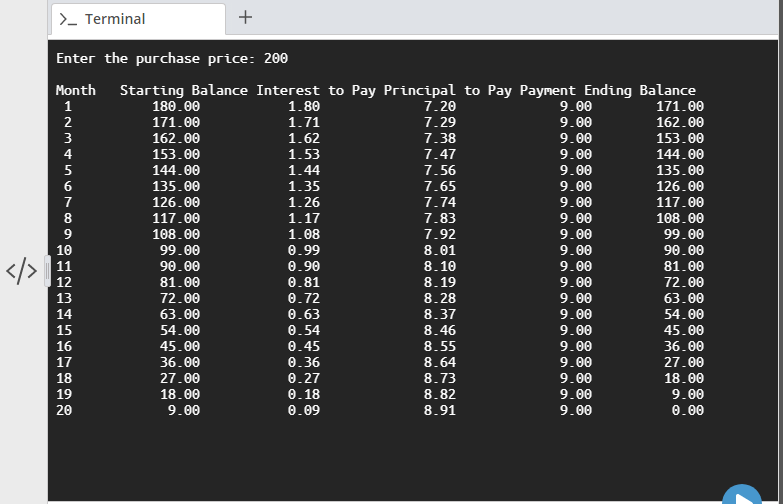
Task: Click the interest value 1.44
Action: click(x=304, y=170)
